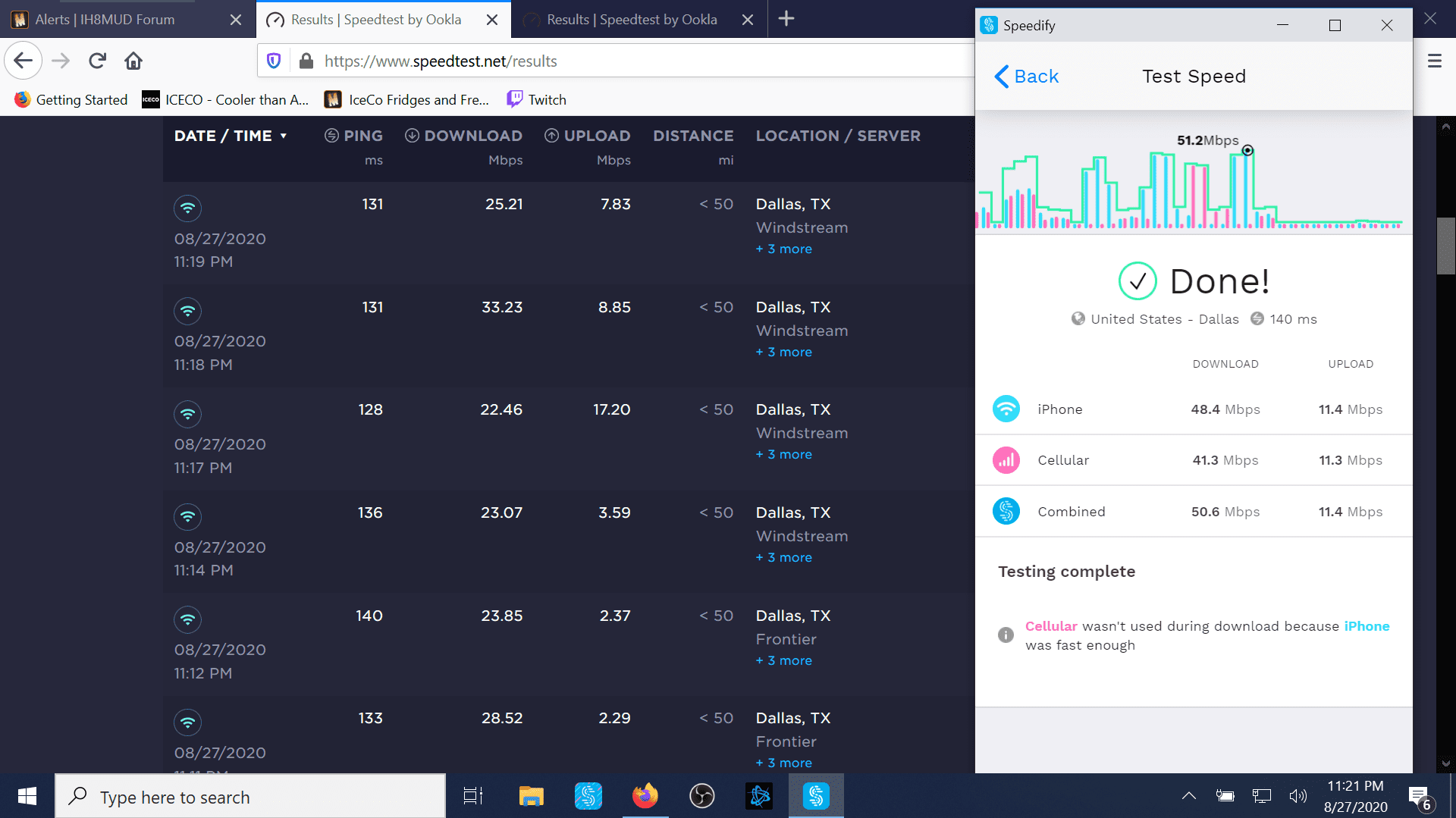Click the United States - Dallas server label
The image size is (1456, 818).
pyautogui.click(x=1165, y=319)
